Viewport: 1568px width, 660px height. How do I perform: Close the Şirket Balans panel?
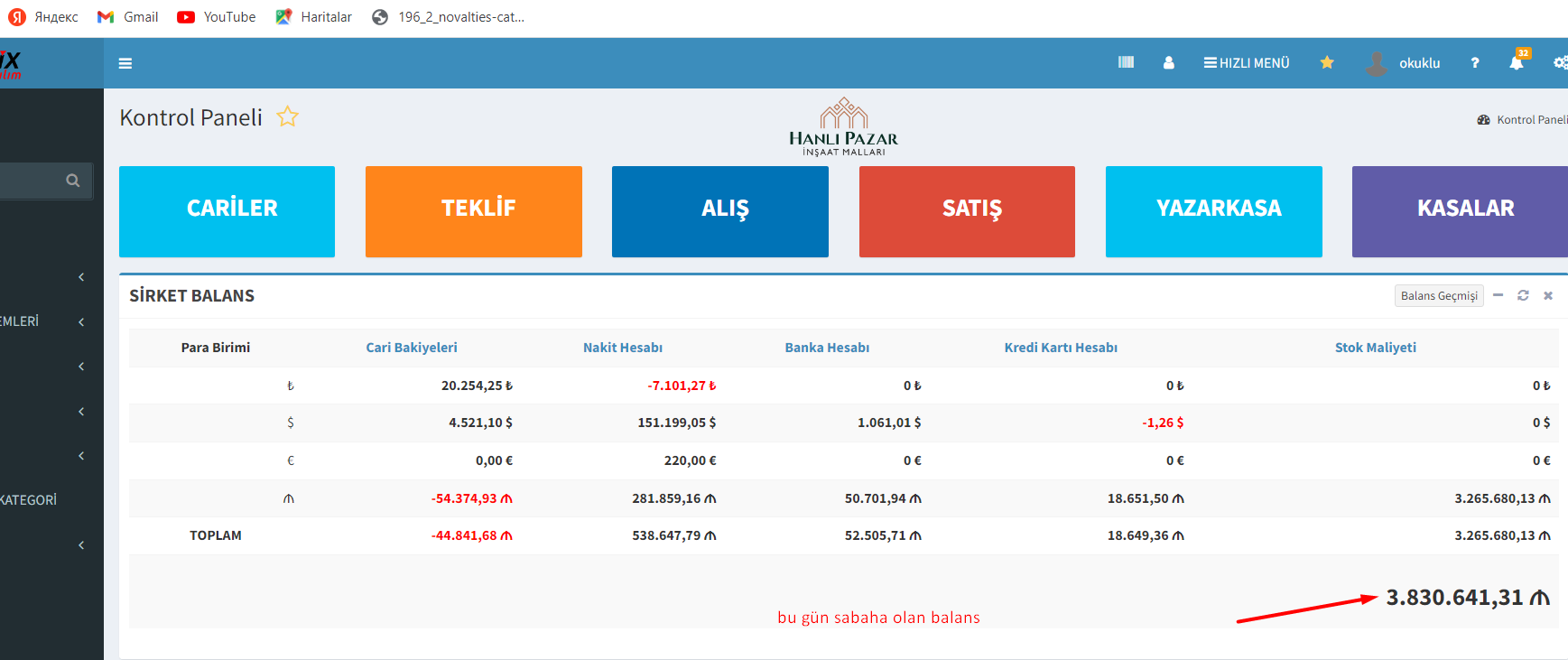tap(1548, 295)
